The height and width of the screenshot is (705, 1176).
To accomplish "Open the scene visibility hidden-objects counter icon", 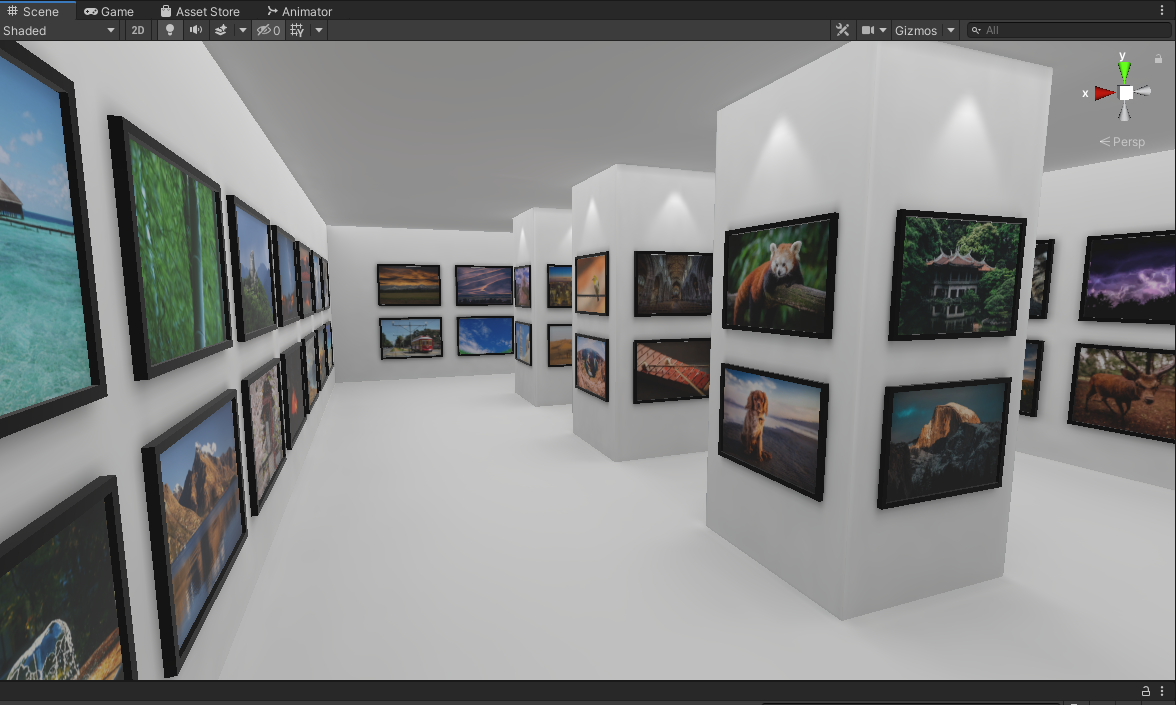I will point(267,30).
